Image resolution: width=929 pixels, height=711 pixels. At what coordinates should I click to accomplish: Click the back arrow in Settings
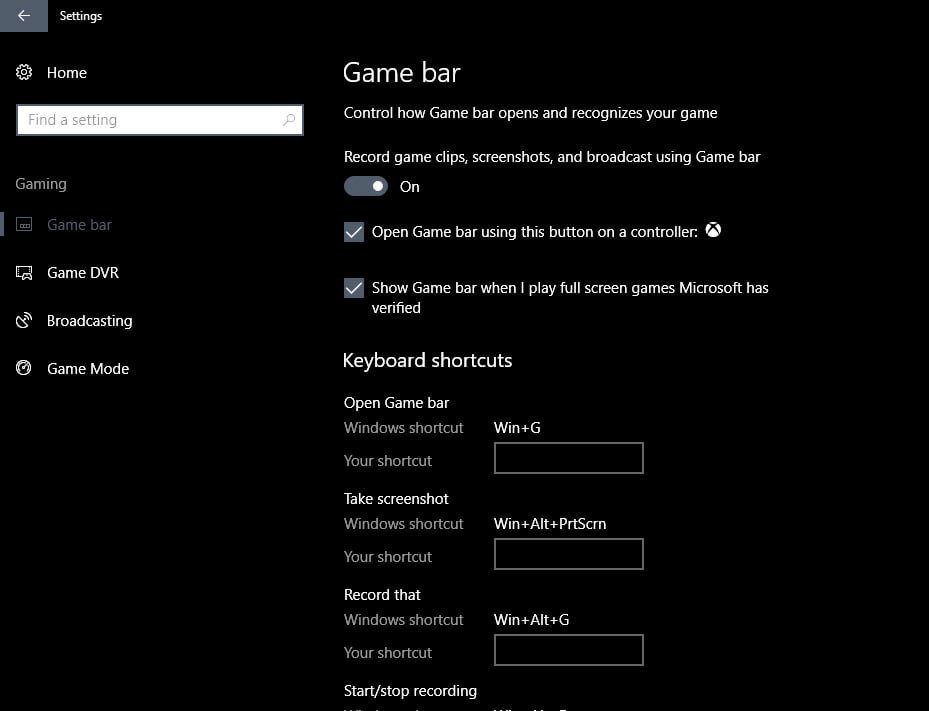click(x=24, y=15)
